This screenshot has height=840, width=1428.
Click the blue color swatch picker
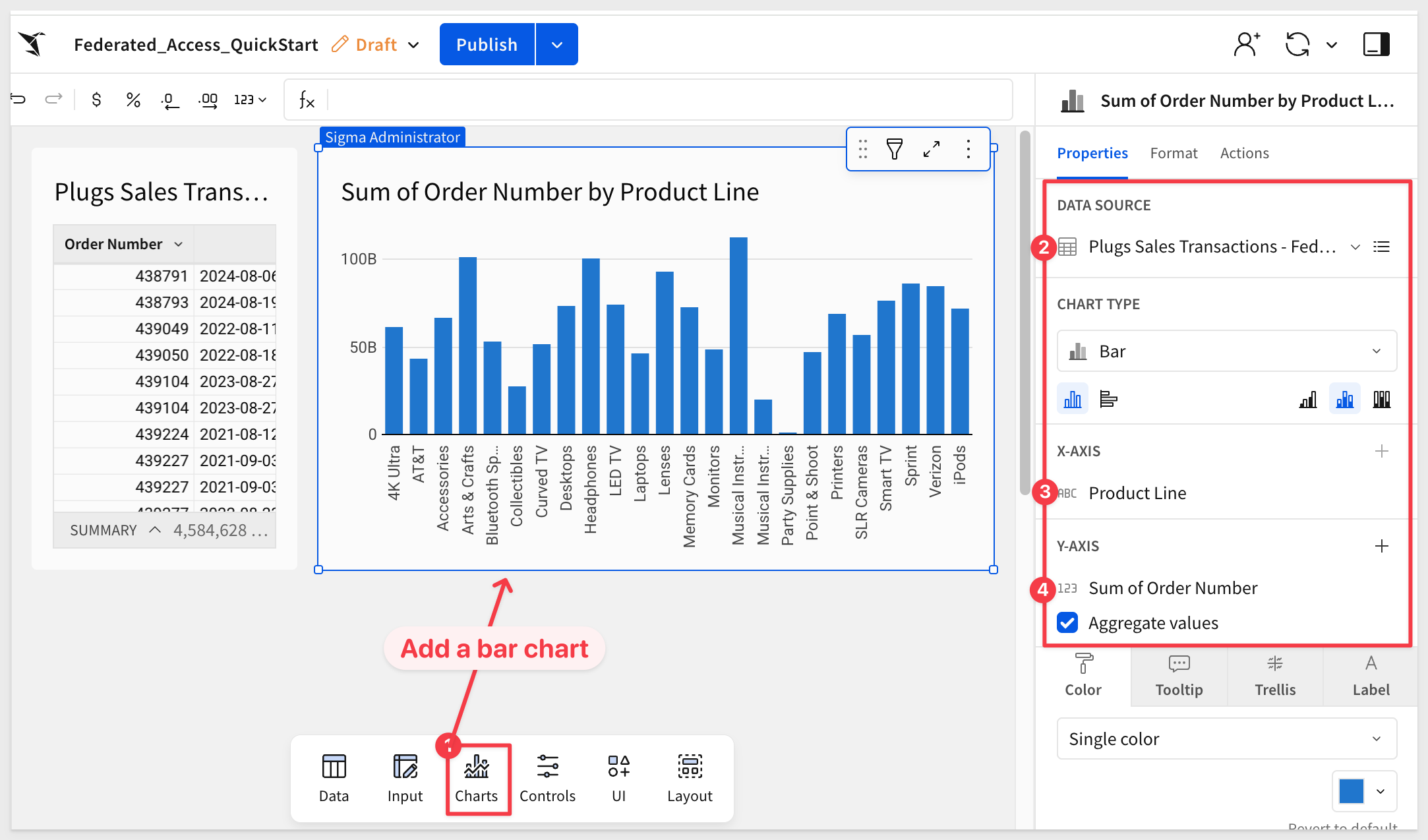coord(1363,791)
